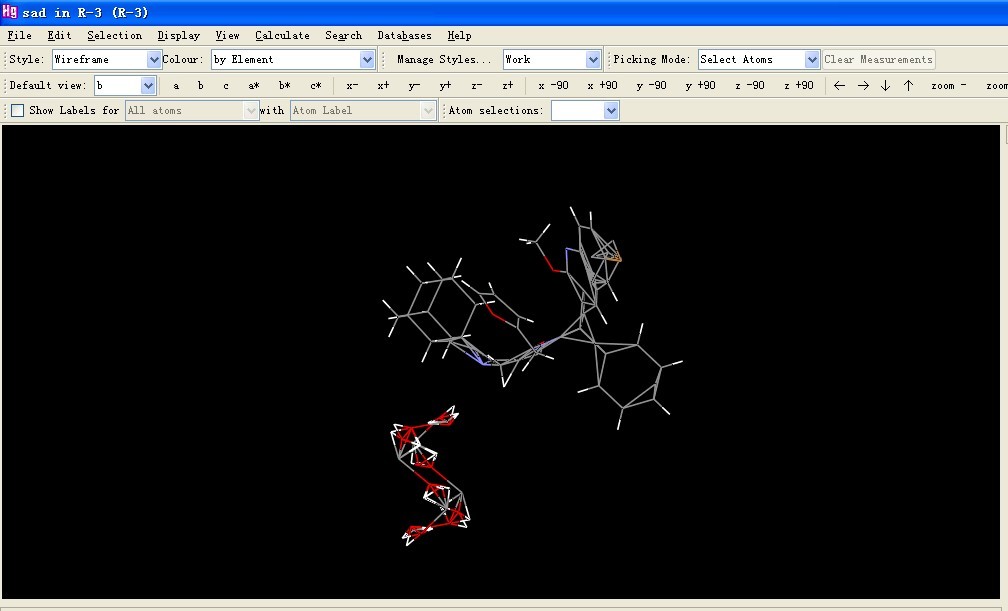The width and height of the screenshot is (1008, 611).
Task: Expand the Colour by Element dropdown
Action: pyautogui.click(x=367, y=60)
